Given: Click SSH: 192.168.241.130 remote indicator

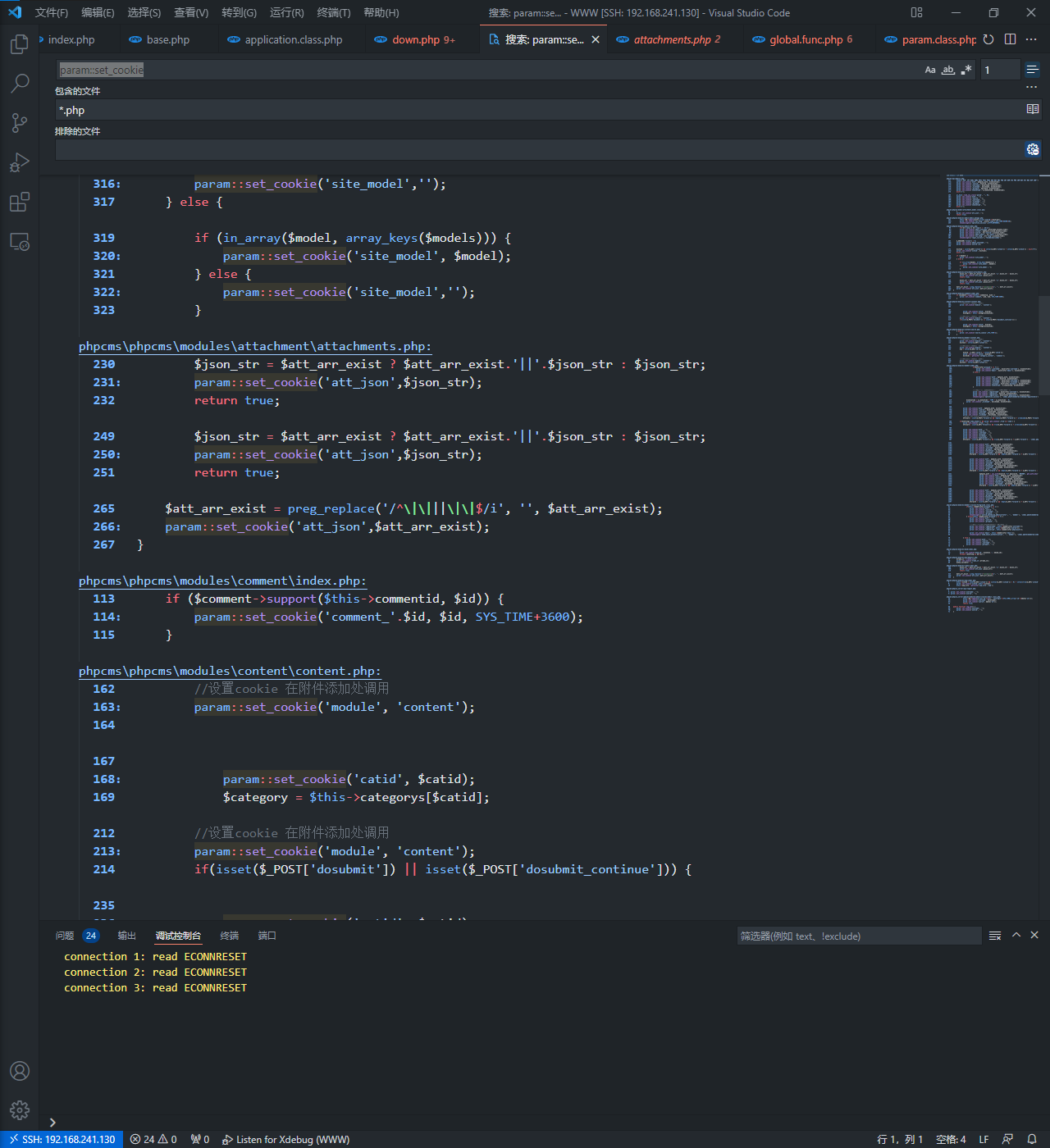Looking at the screenshot, I should (x=62, y=1139).
